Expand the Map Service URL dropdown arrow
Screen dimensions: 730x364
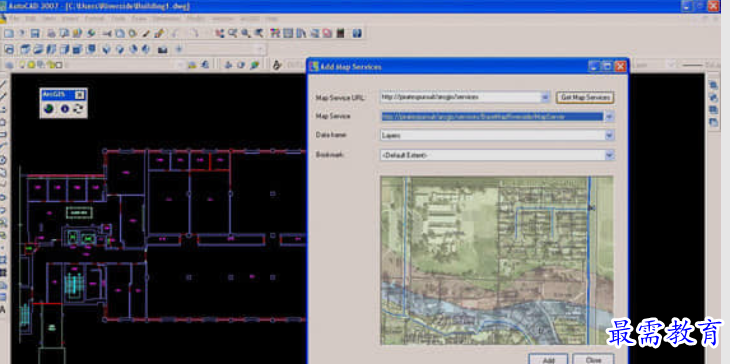[546, 97]
